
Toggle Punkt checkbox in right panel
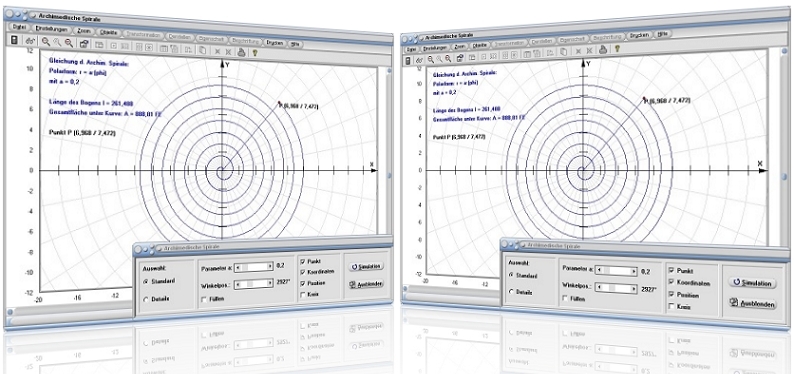pyautogui.click(x=672, y=271)
